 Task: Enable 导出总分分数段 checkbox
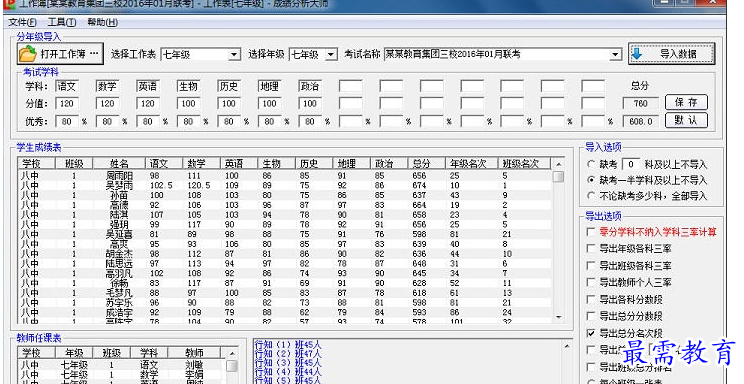click(591, 316)
